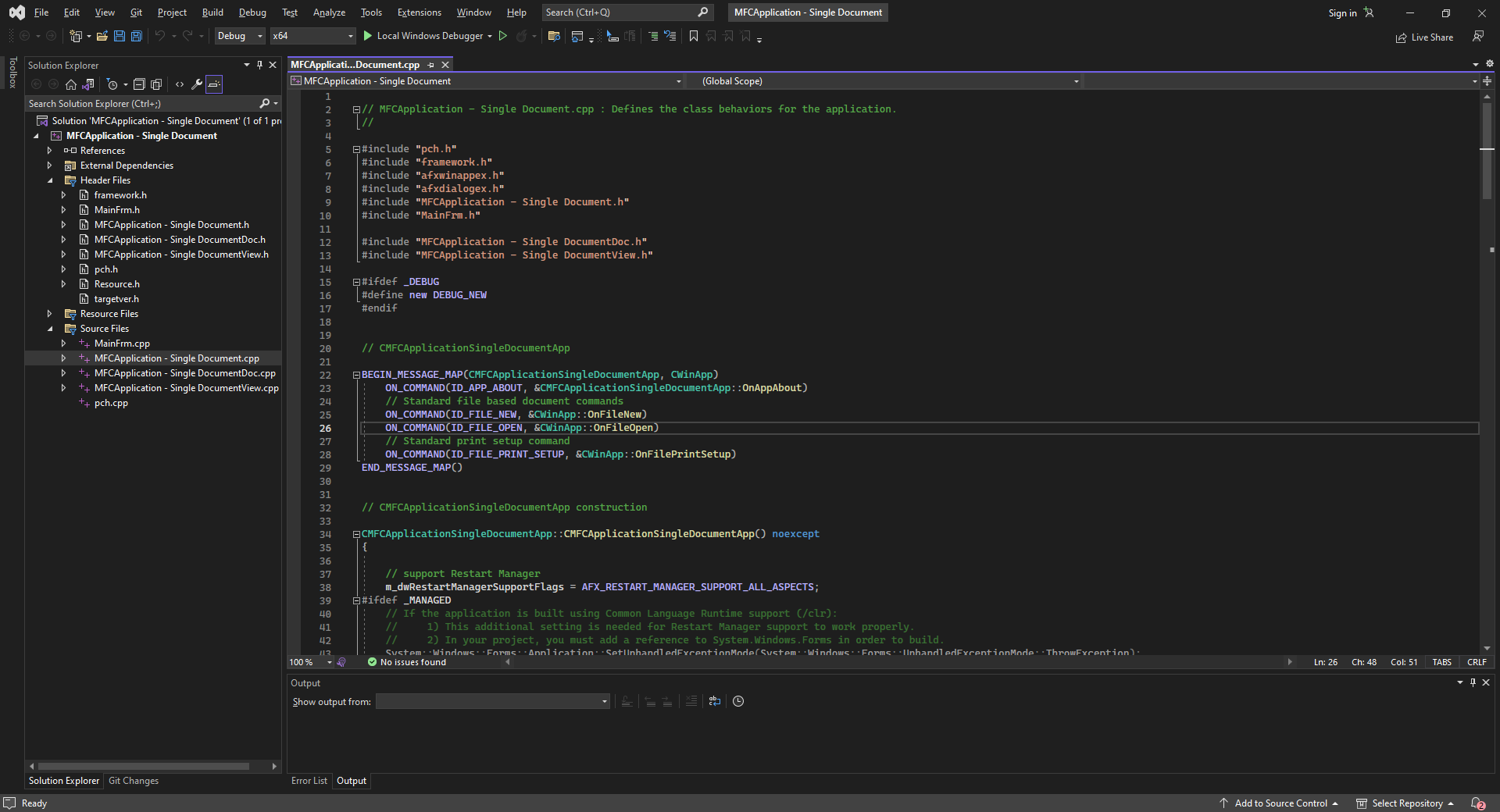Image resolution: width=1500 pixels, height=812 pixels.
Task: Click the settings gear above the editor
Action: (x=1489, y=64)
